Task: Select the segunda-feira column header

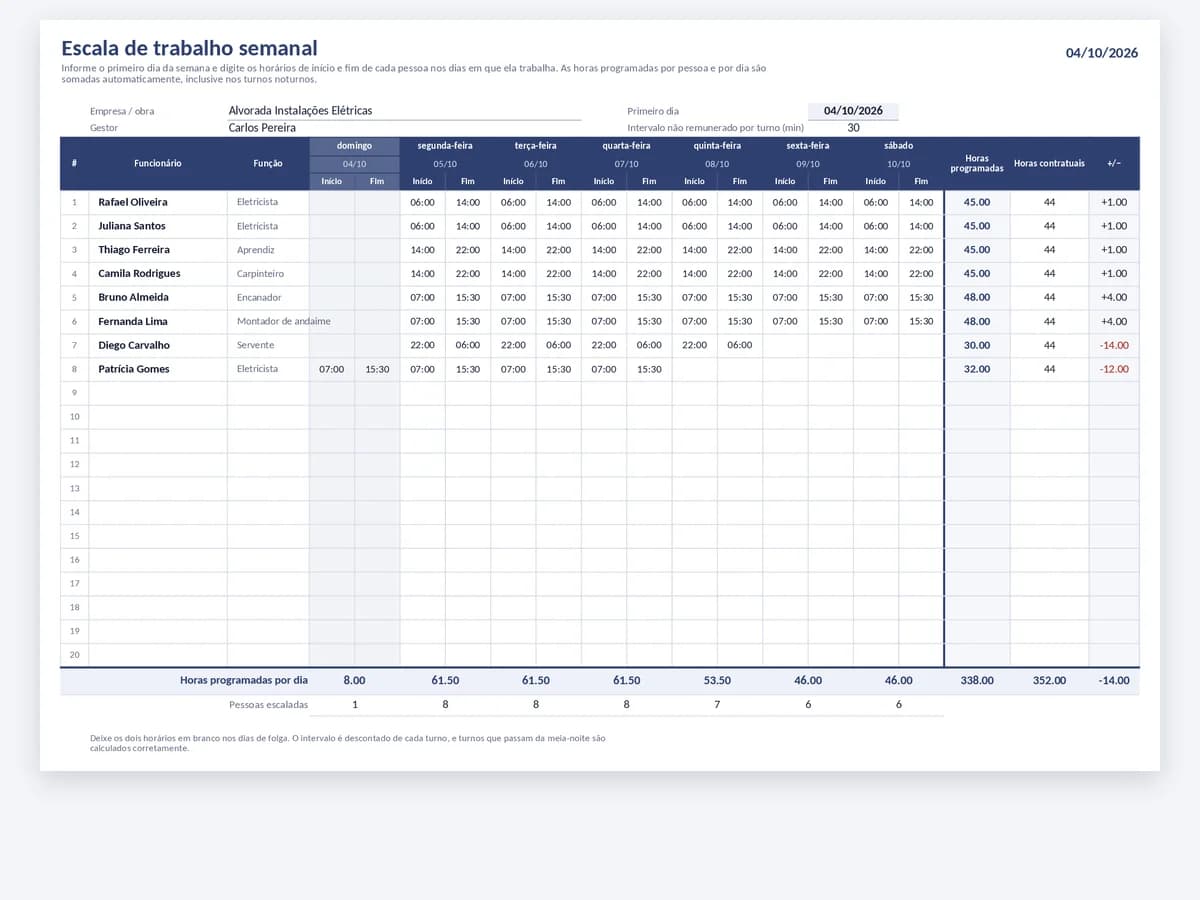Action: click(445, 146)
